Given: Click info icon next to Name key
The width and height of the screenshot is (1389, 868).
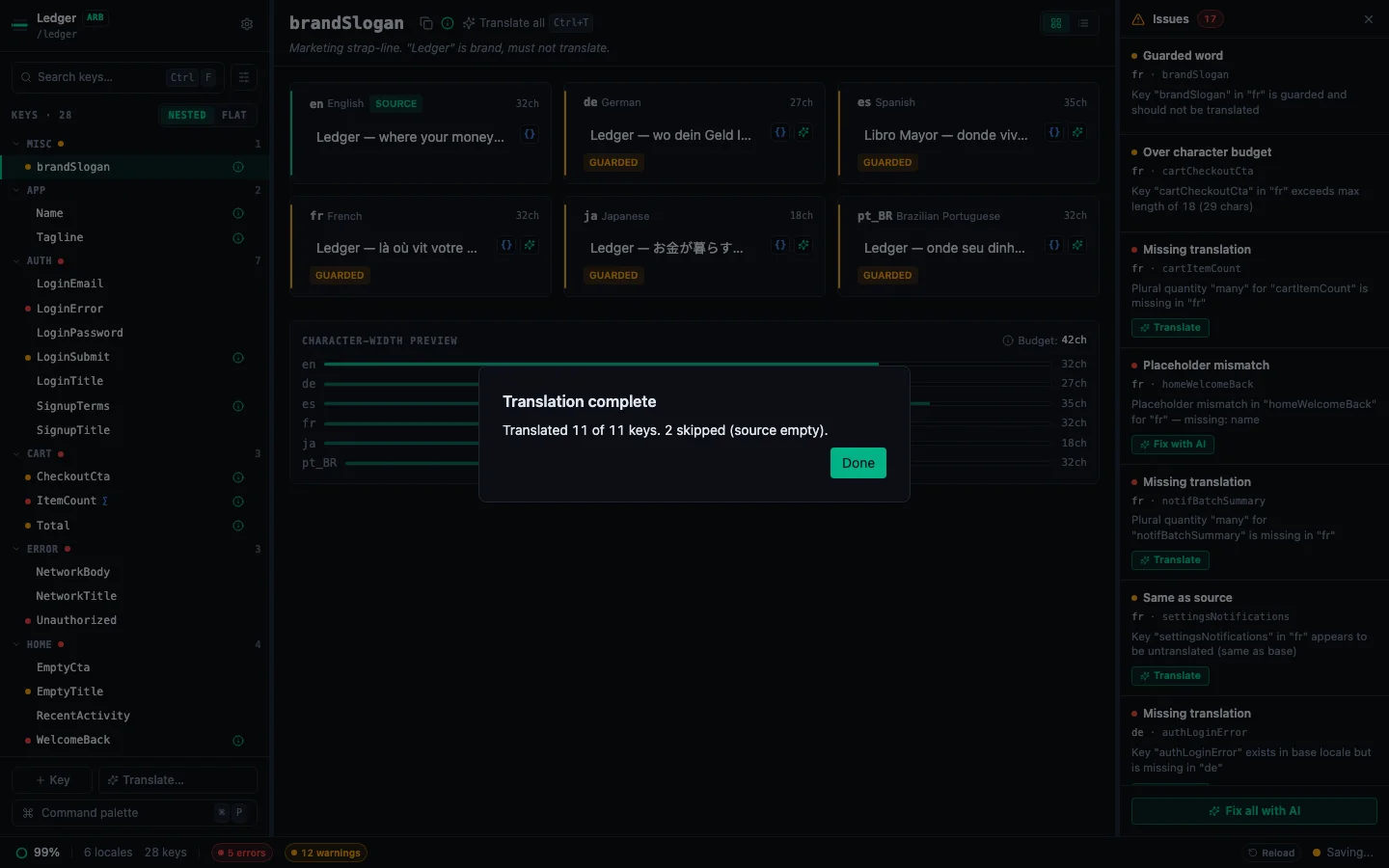Looking at the screenshot, I should [238, 213].
